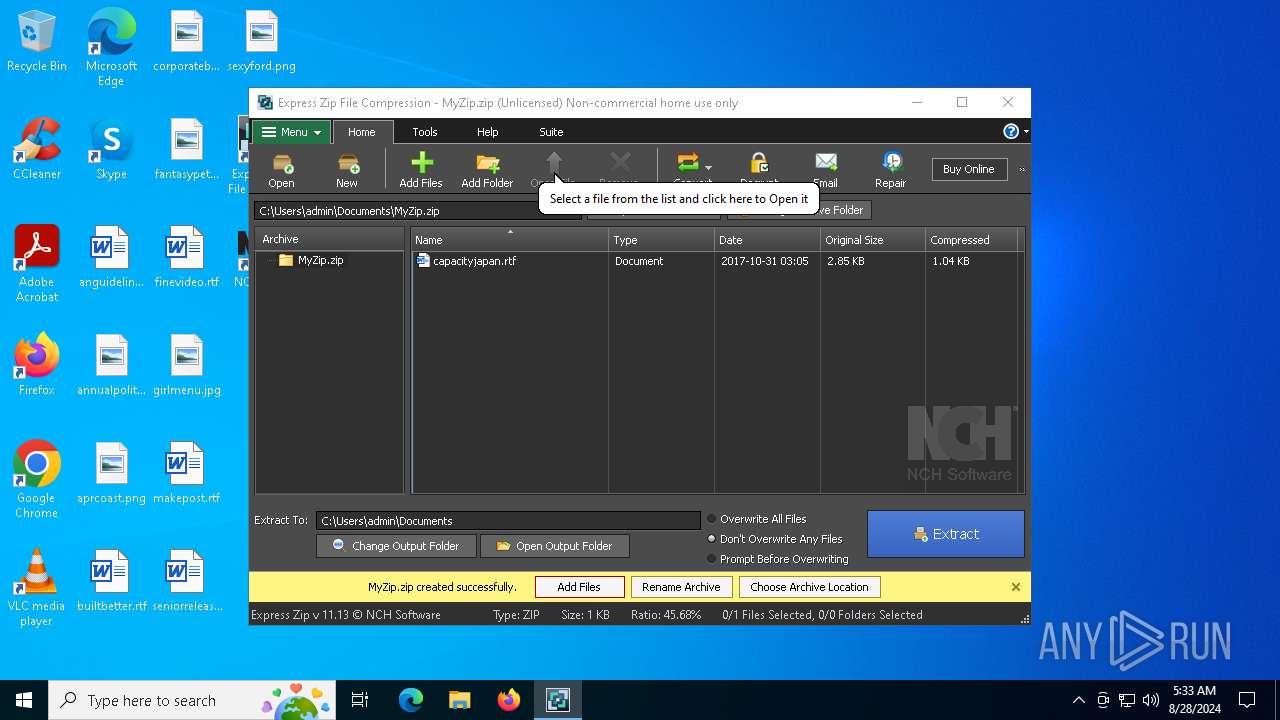Click the Add Folder toolbar icon

tap(487, 169)
